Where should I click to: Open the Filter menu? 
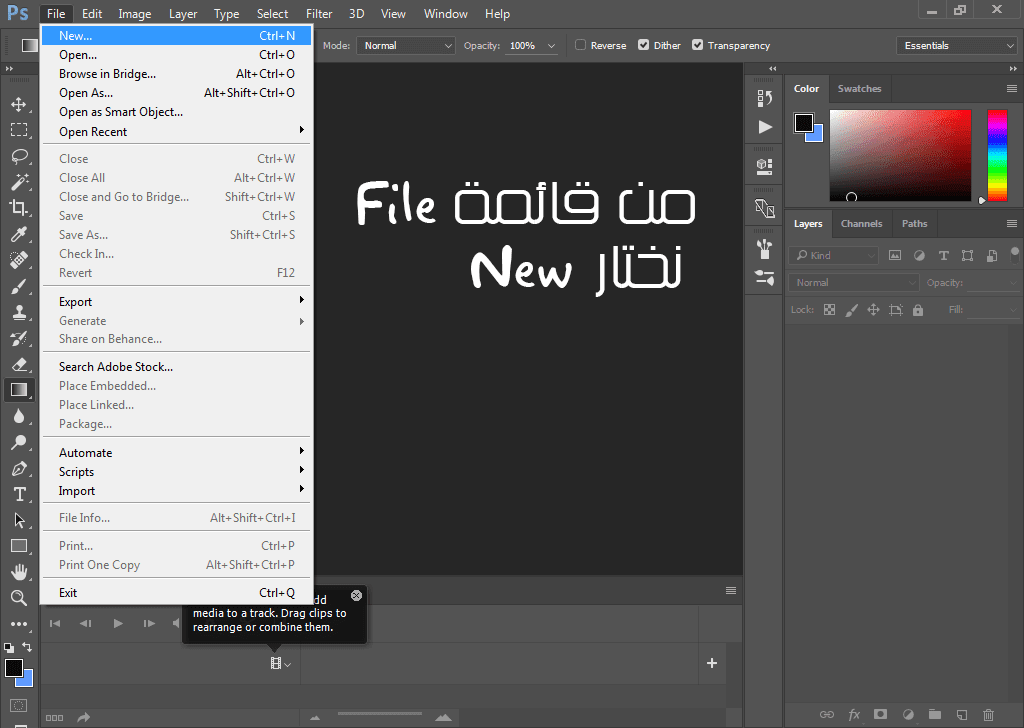click(x=319, y=14)
